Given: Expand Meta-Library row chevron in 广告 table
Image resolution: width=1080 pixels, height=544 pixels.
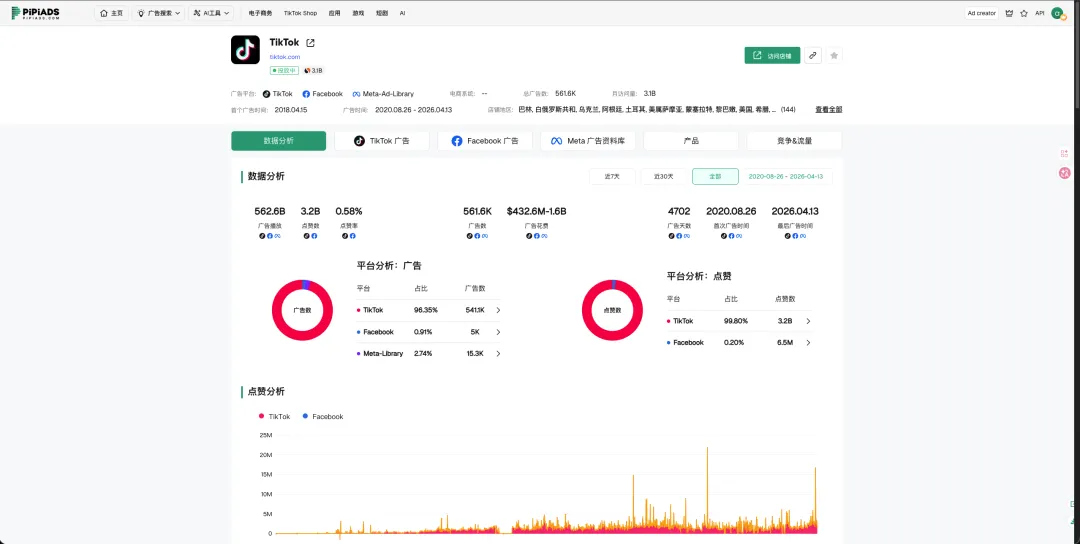Looking at the screenshot, I should [498, 353].
